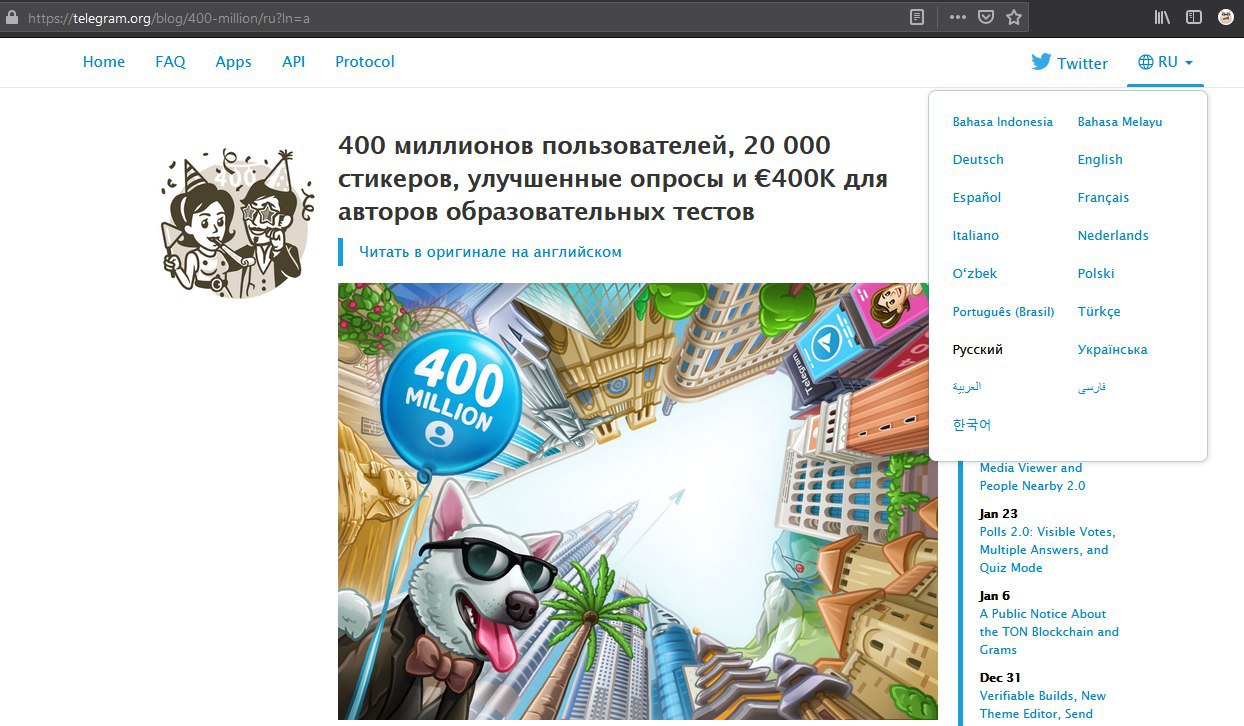Choose Español from language list
This screenshot has height=726, width=1244.
pos(977,198)
